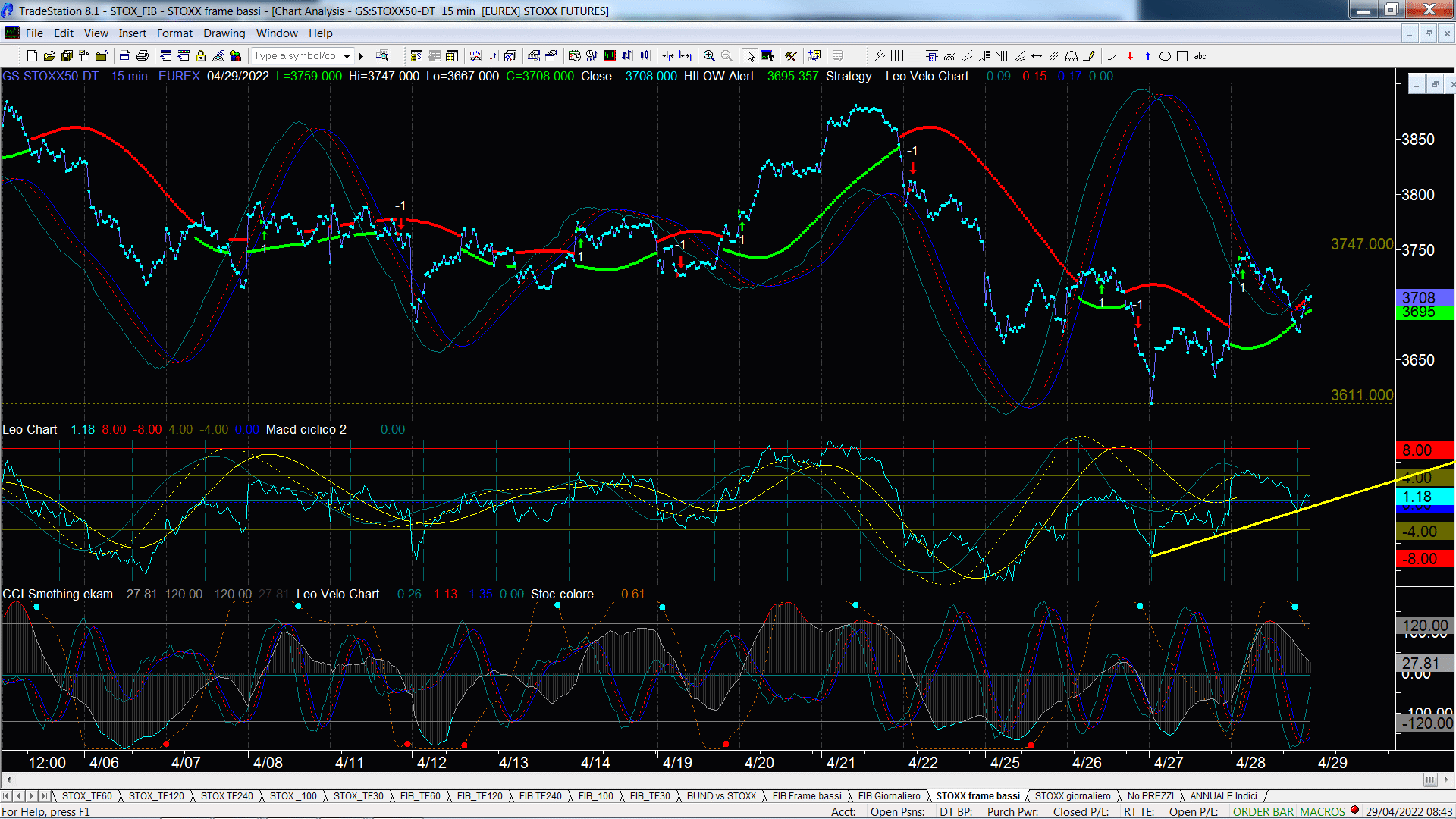Switch to the BUND vs STOXX tab
This screenshot has height=819, width=1456.
(721, 795)
